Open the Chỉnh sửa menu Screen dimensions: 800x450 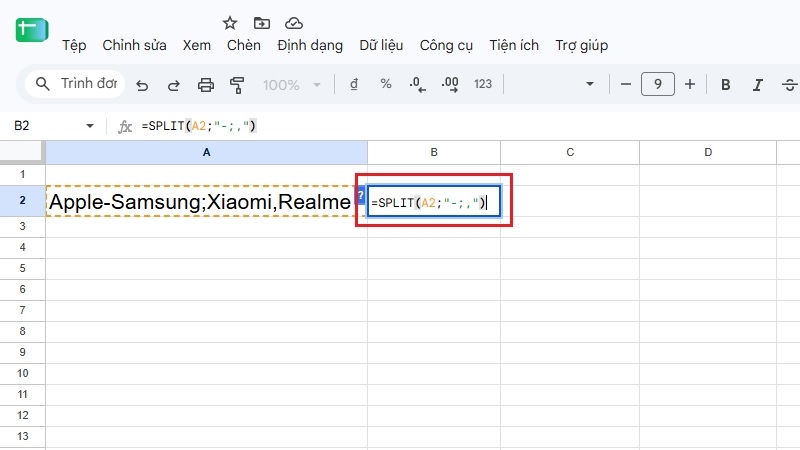[134, 45]
